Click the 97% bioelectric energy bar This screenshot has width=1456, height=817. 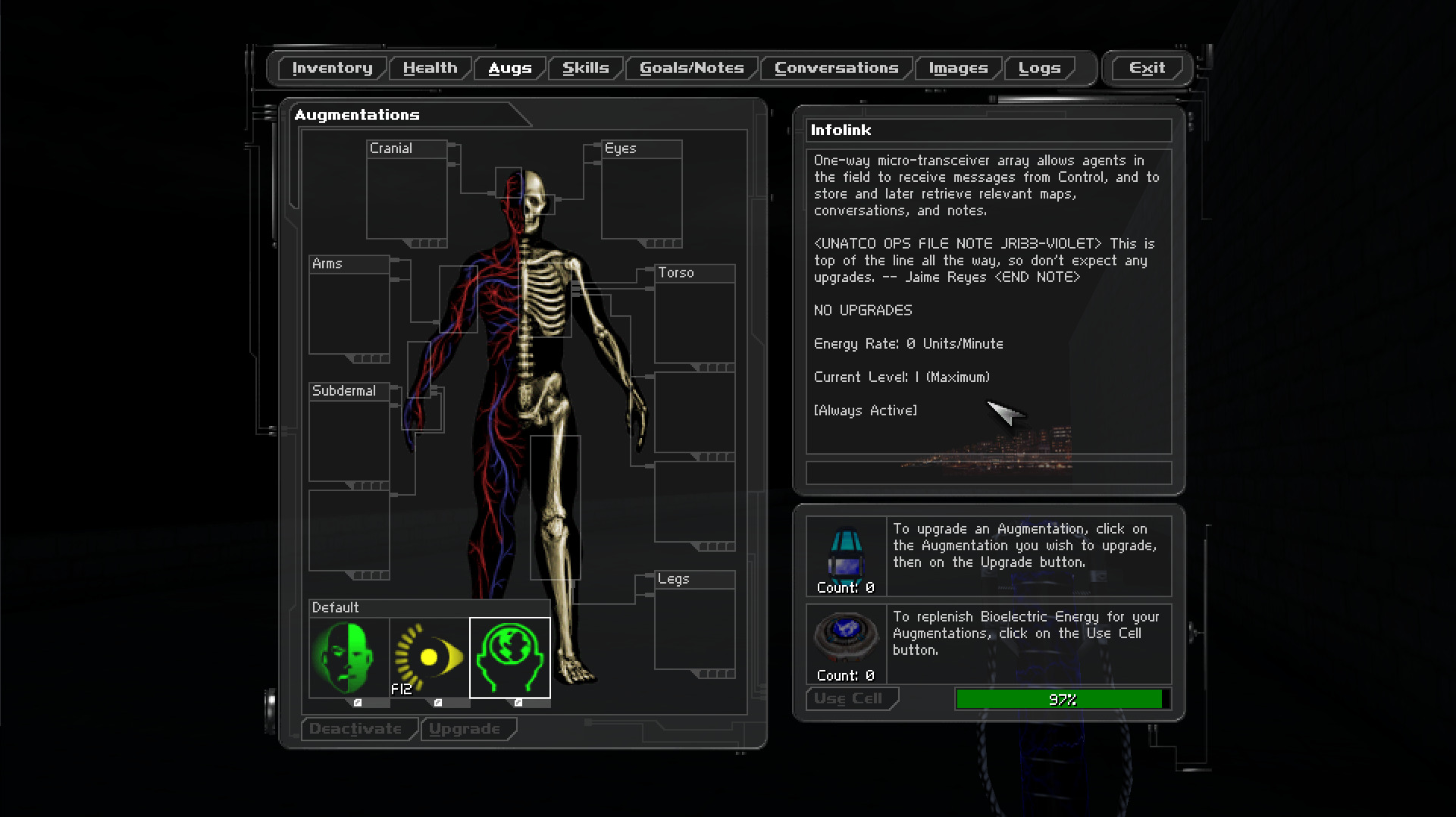click(1061, 699)
